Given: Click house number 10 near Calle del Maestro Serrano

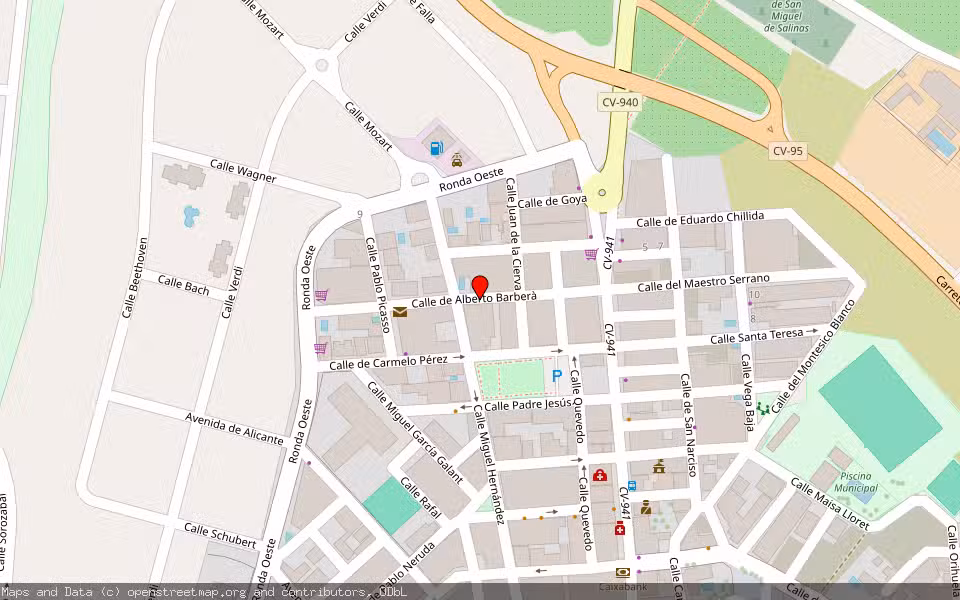Looking at the screenshot, I should [x=754, y=294].
